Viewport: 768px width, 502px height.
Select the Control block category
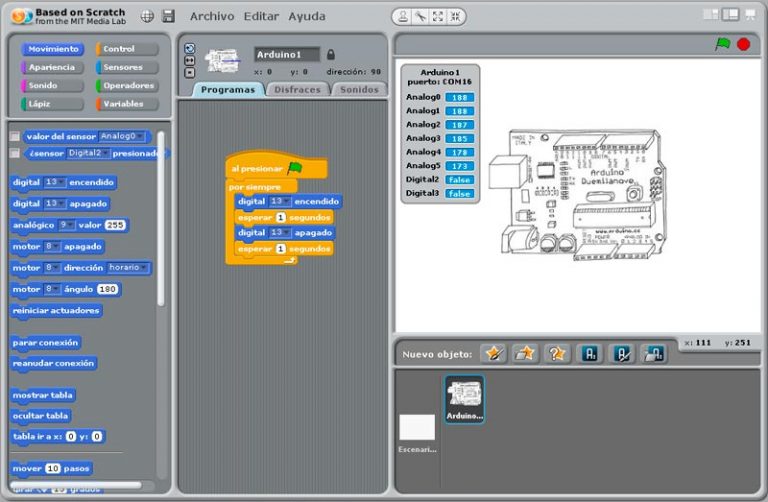(126, 49)
